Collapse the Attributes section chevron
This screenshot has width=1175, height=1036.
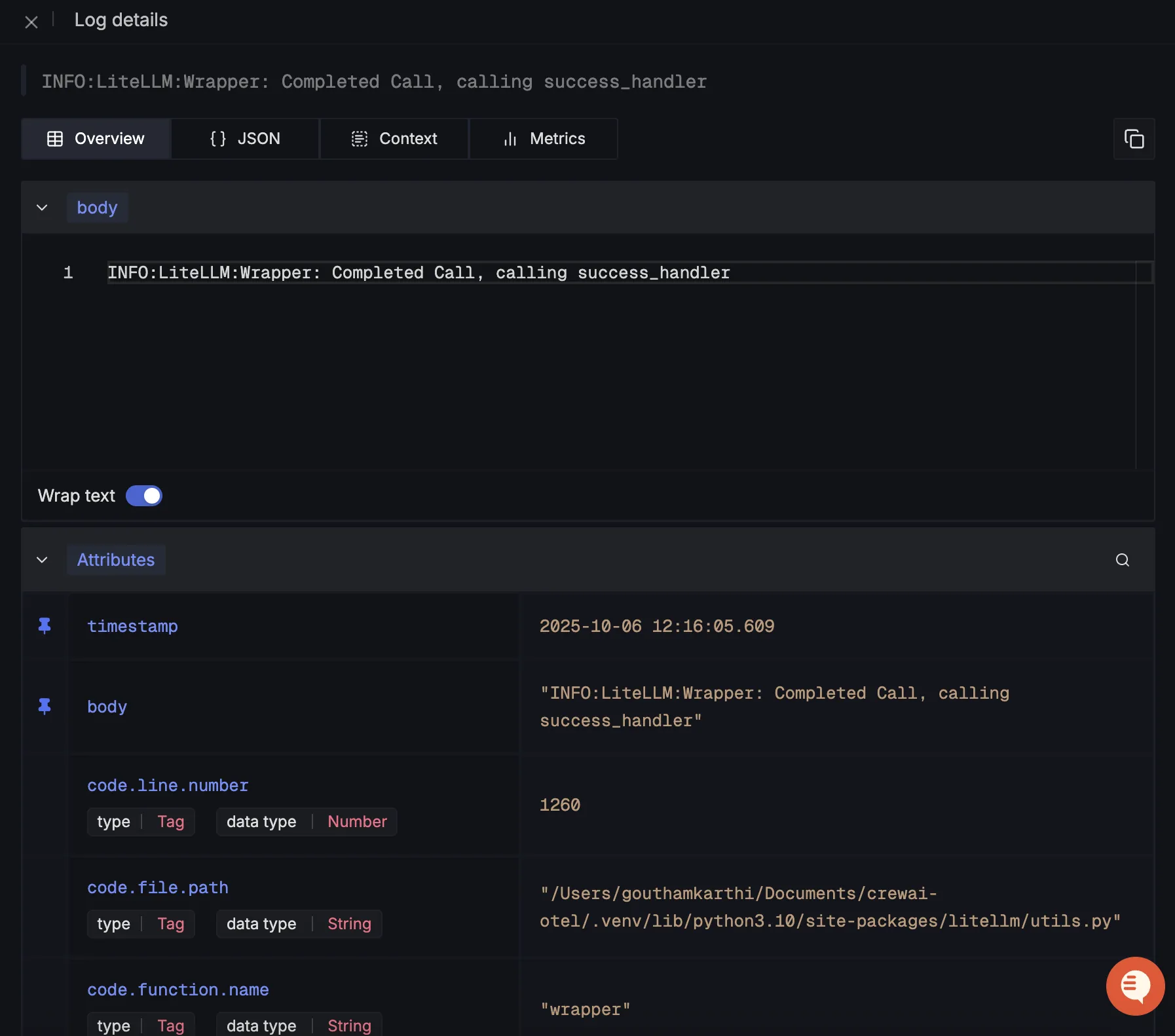tap(42, 560)
